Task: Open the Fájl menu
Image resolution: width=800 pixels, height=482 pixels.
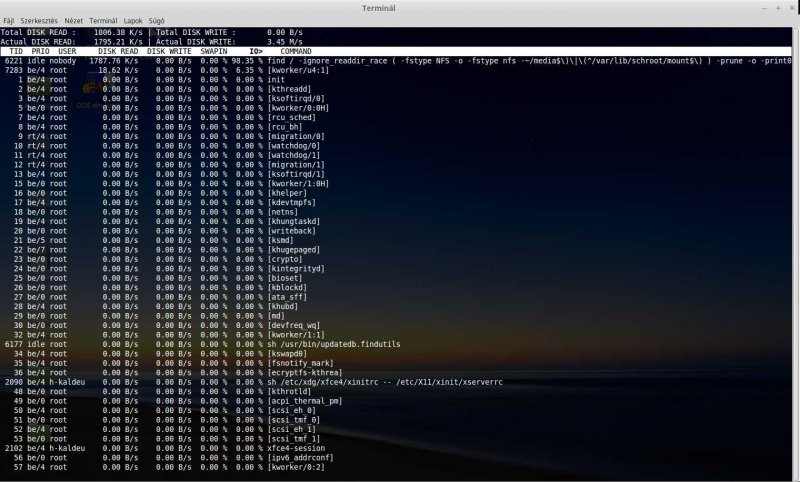Action: (8, 20)
